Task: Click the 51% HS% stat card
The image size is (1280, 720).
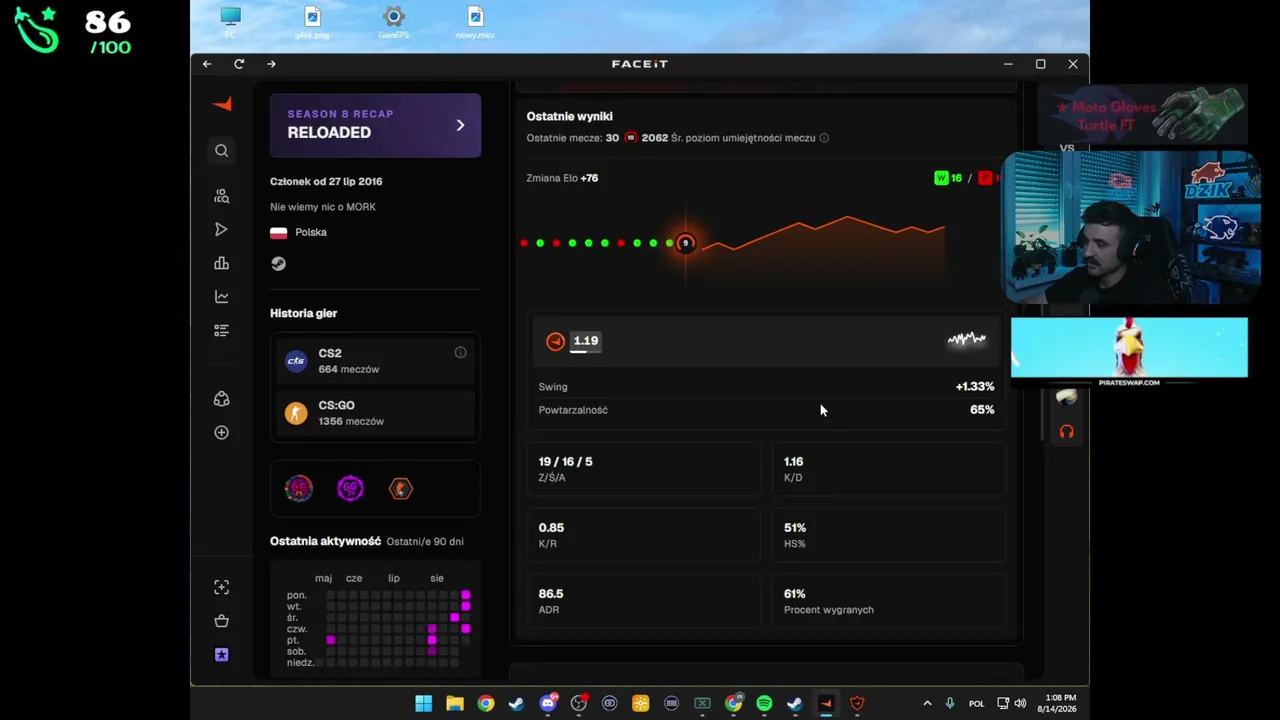Action: pyautogui.click(x=889, y=535)
